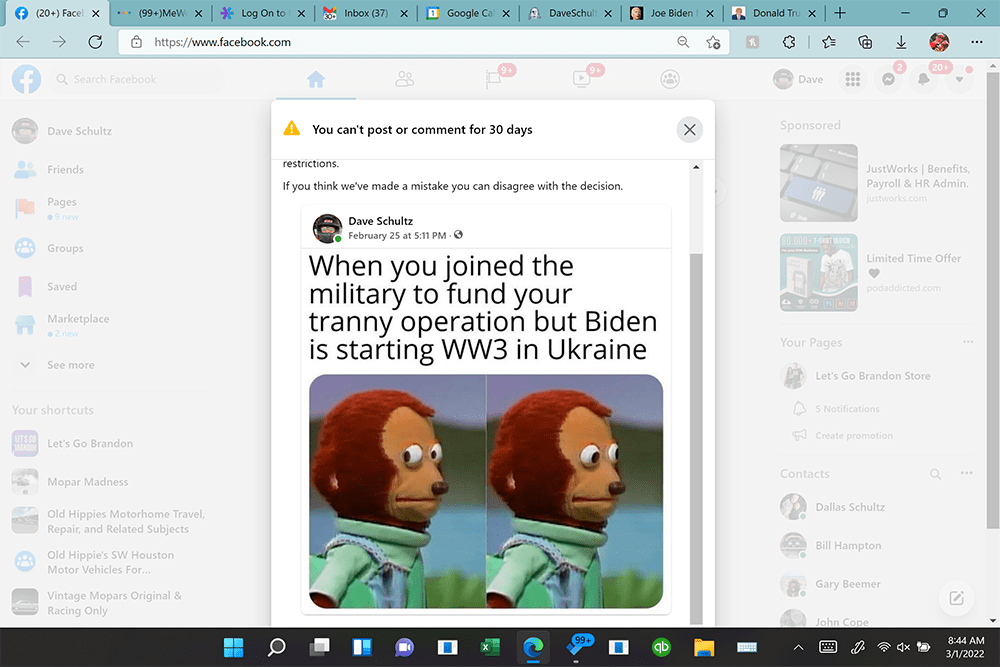The height and width of the screenshot is (667, 1000).
Task: Open the Friends icon in top navigation
Action: pyautogui.click(x=404, y=79)
